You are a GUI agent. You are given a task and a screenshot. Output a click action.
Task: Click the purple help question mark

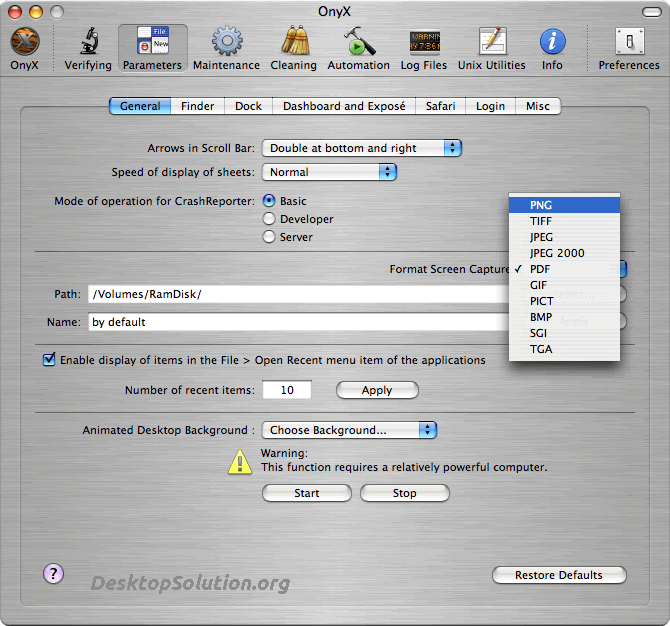click(54, 573)
